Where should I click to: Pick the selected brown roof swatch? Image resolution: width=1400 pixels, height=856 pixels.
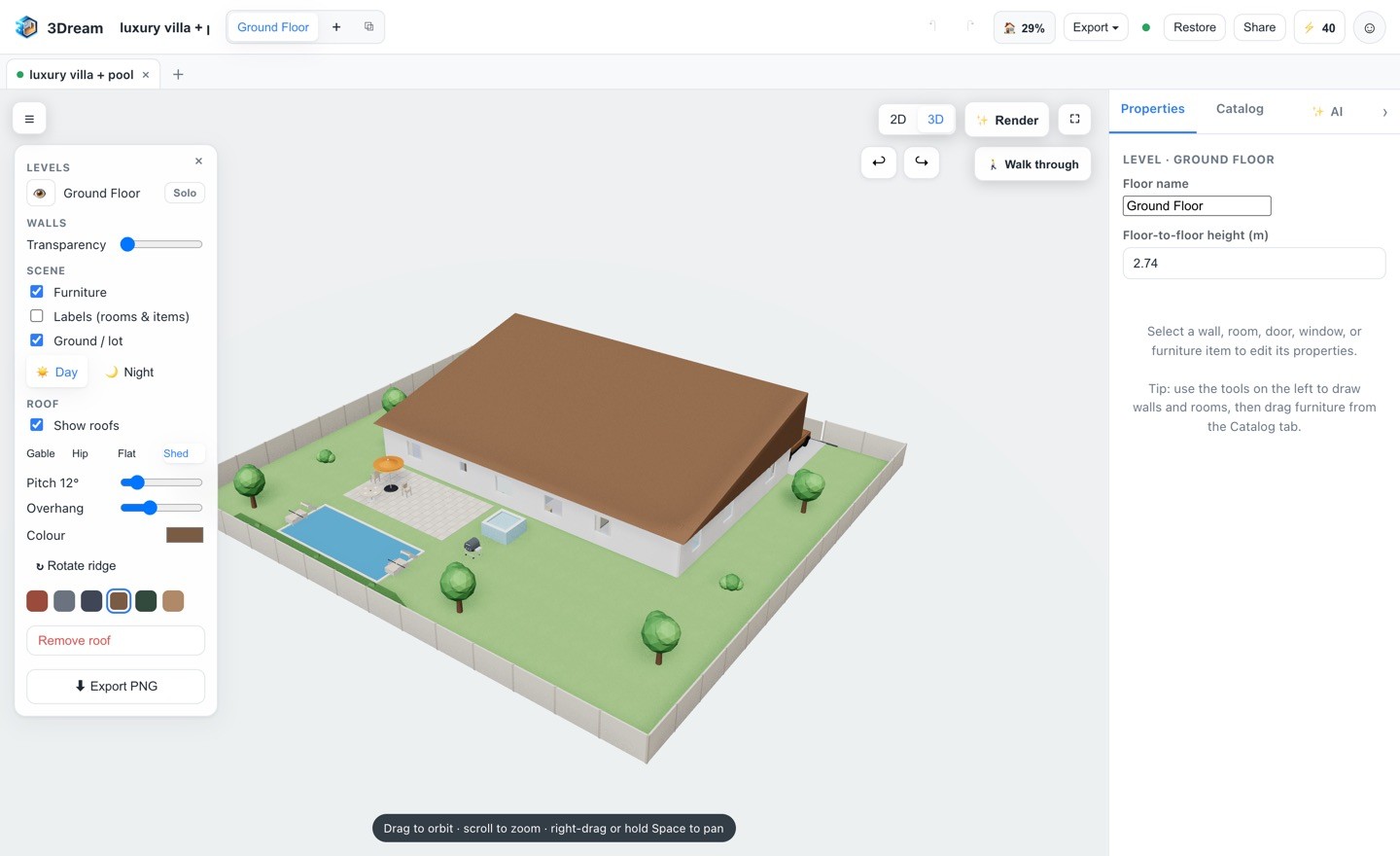pyautogui.click(x=119, y=601)
